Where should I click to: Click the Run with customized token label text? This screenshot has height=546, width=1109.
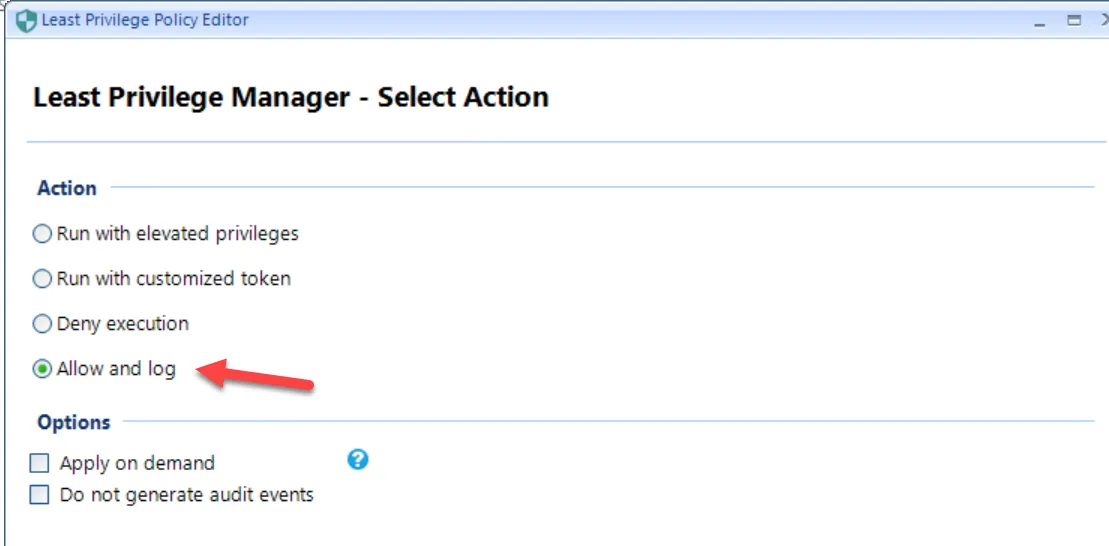[173, 279]
